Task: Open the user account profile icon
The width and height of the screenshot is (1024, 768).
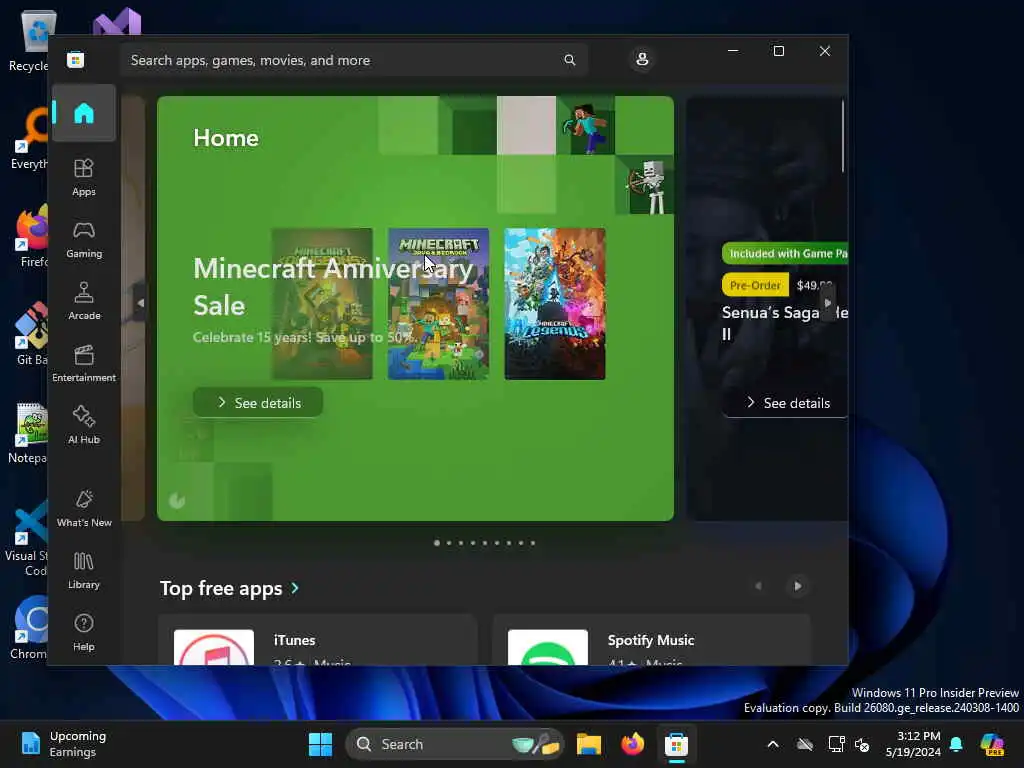Action: click(x=642, y=59)
